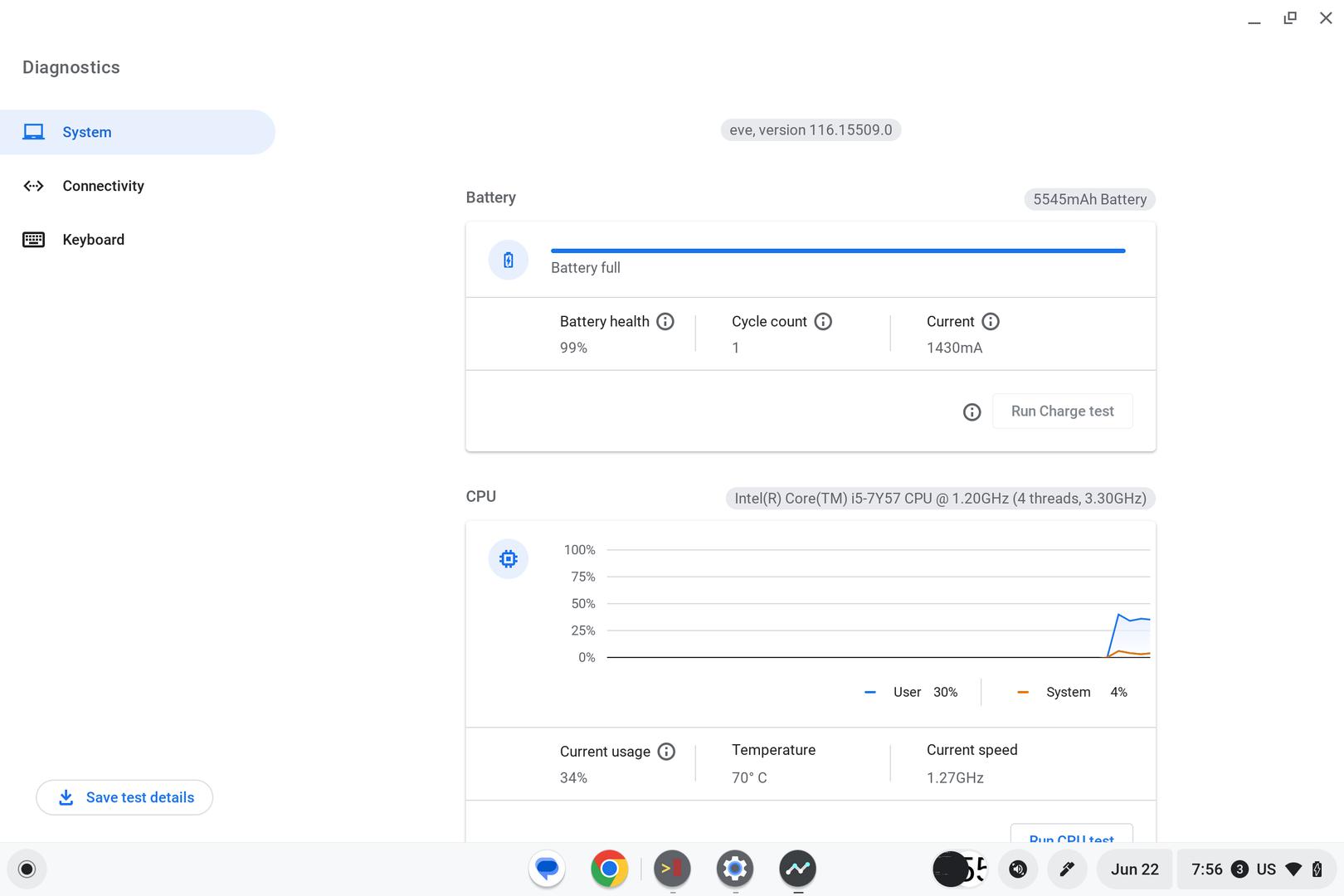Image resolution: width=1344 pixels, height=896 pixels.
Task: Click the CPU chip icon in CPU card
Action: [509, 559]
